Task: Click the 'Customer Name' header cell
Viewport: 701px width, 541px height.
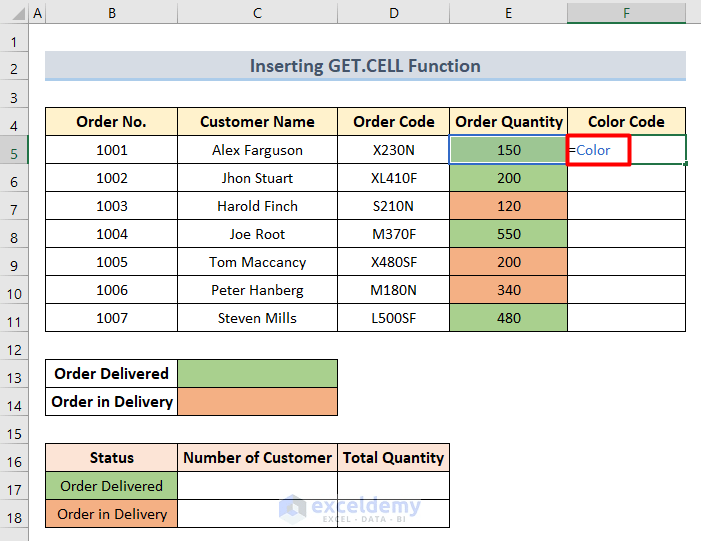Action: [x=257, y=122]
